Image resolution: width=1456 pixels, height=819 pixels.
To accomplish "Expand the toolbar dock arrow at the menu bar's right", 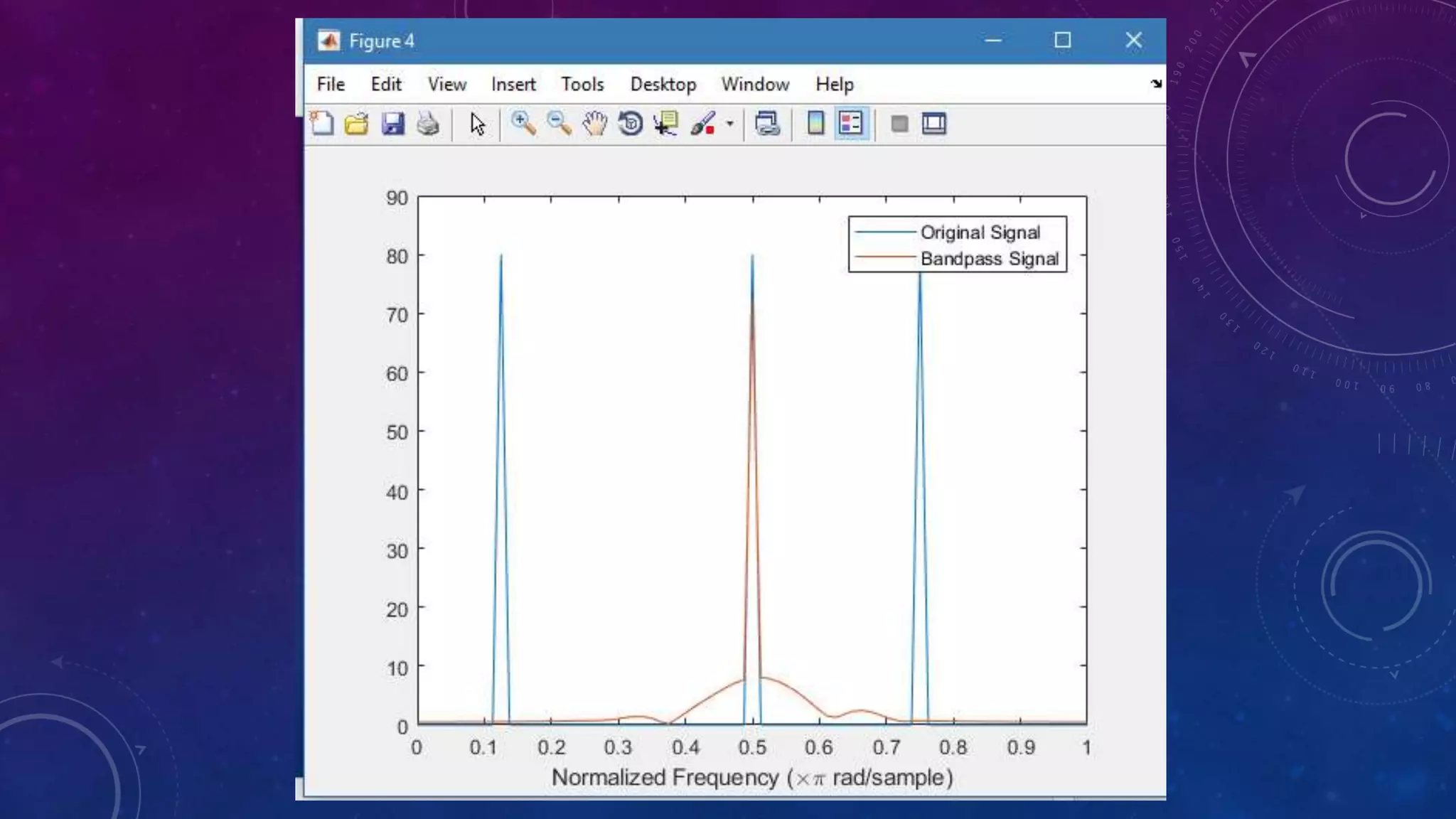I will point(1156,84).
